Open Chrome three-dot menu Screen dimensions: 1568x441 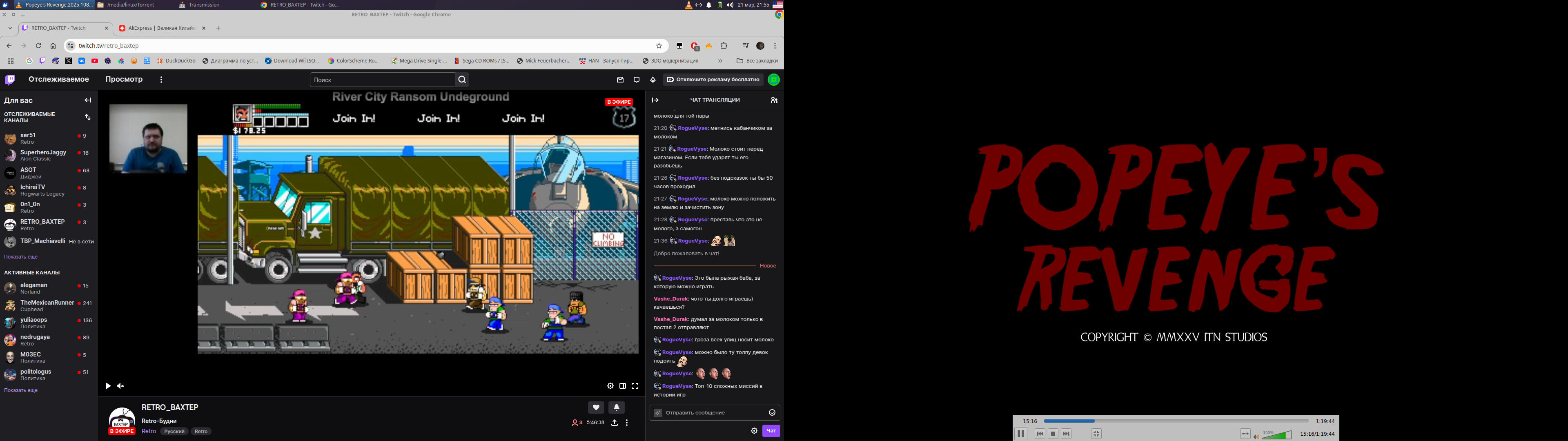[x=775, y=46]
